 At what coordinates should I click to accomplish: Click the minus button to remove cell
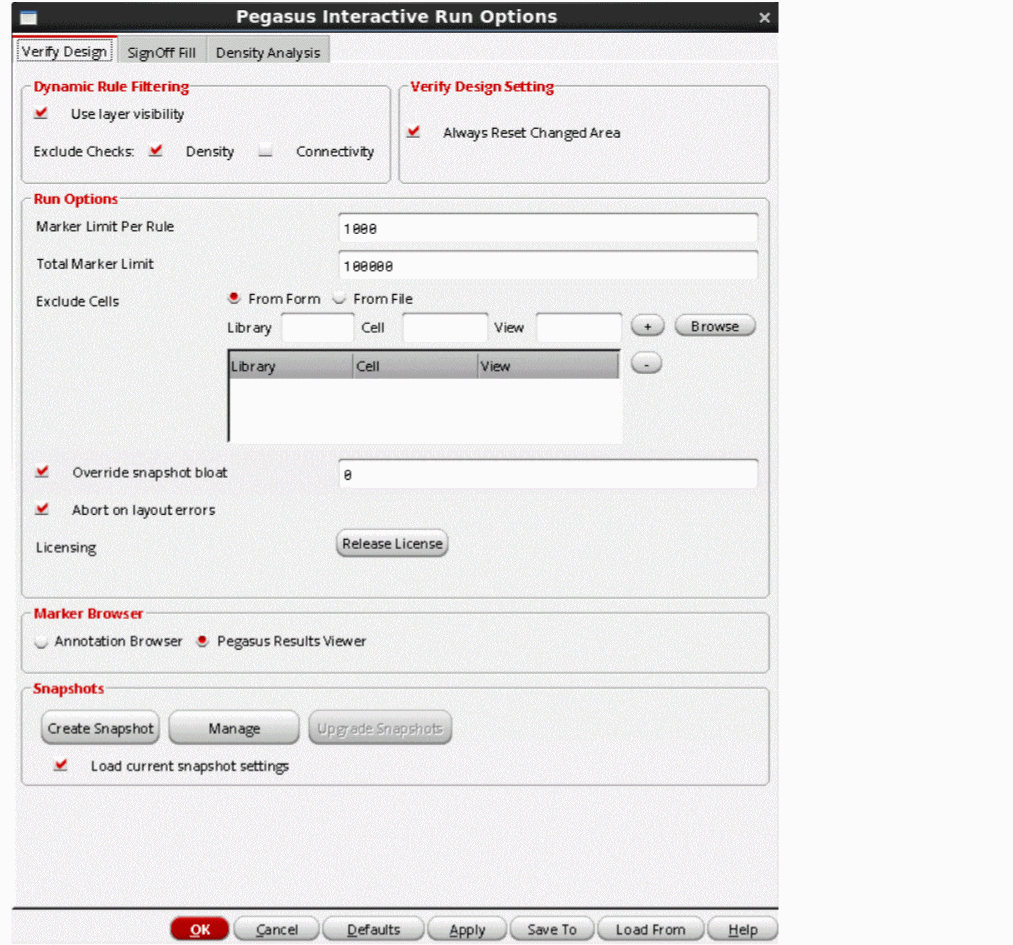(647, 365)
